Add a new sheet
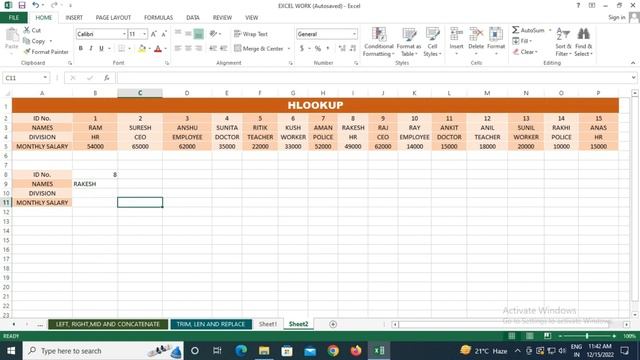This screenshot has height=360, width=640. (x=333, y=324)
